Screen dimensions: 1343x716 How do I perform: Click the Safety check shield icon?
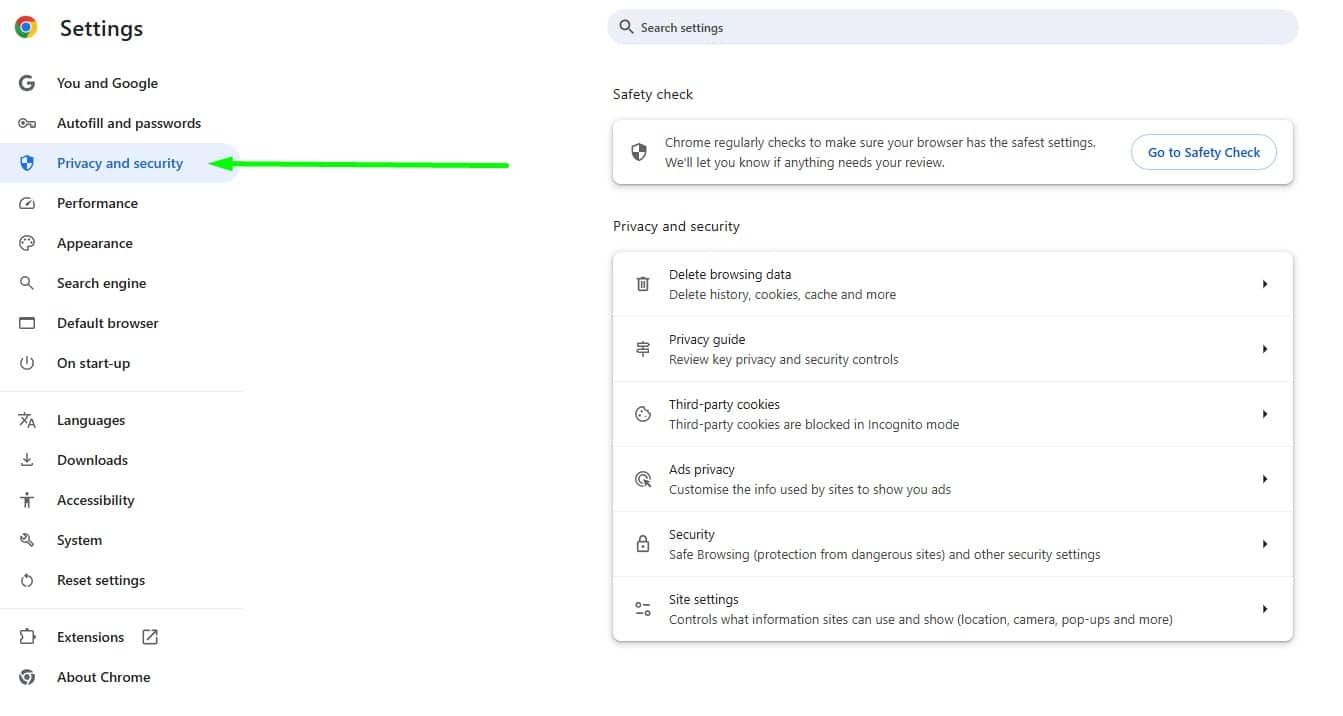(x=639, y=152)
